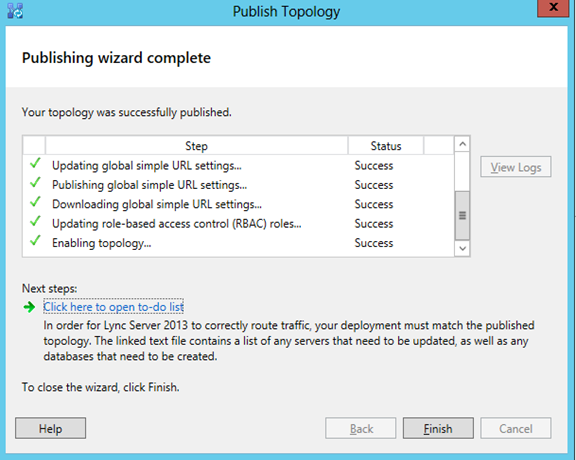
Task: Click the green arrow beside to-do link
Action: pyautogui.click(x=29, y=307)
